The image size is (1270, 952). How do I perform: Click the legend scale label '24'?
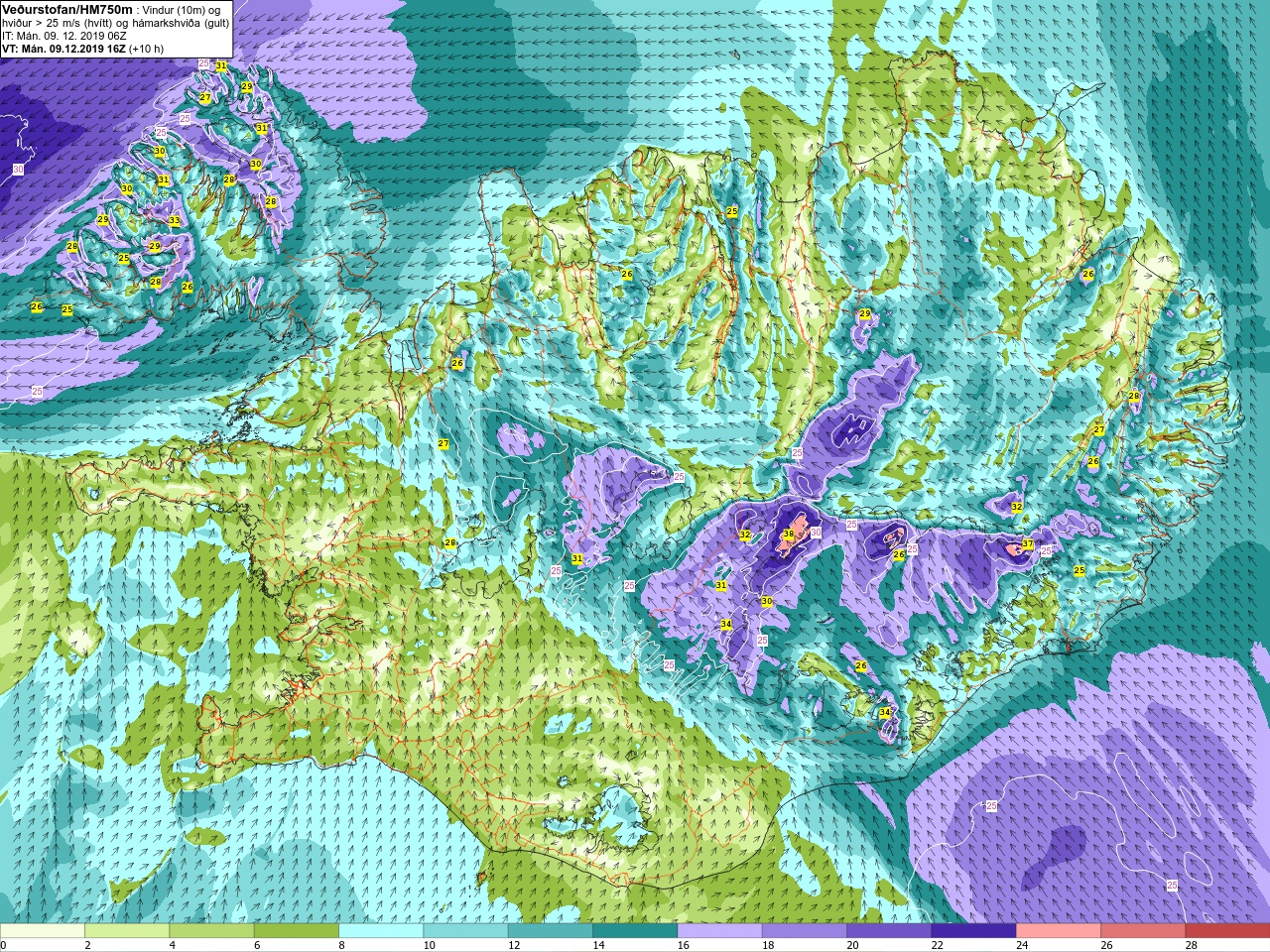click(x=1022, y=945)
